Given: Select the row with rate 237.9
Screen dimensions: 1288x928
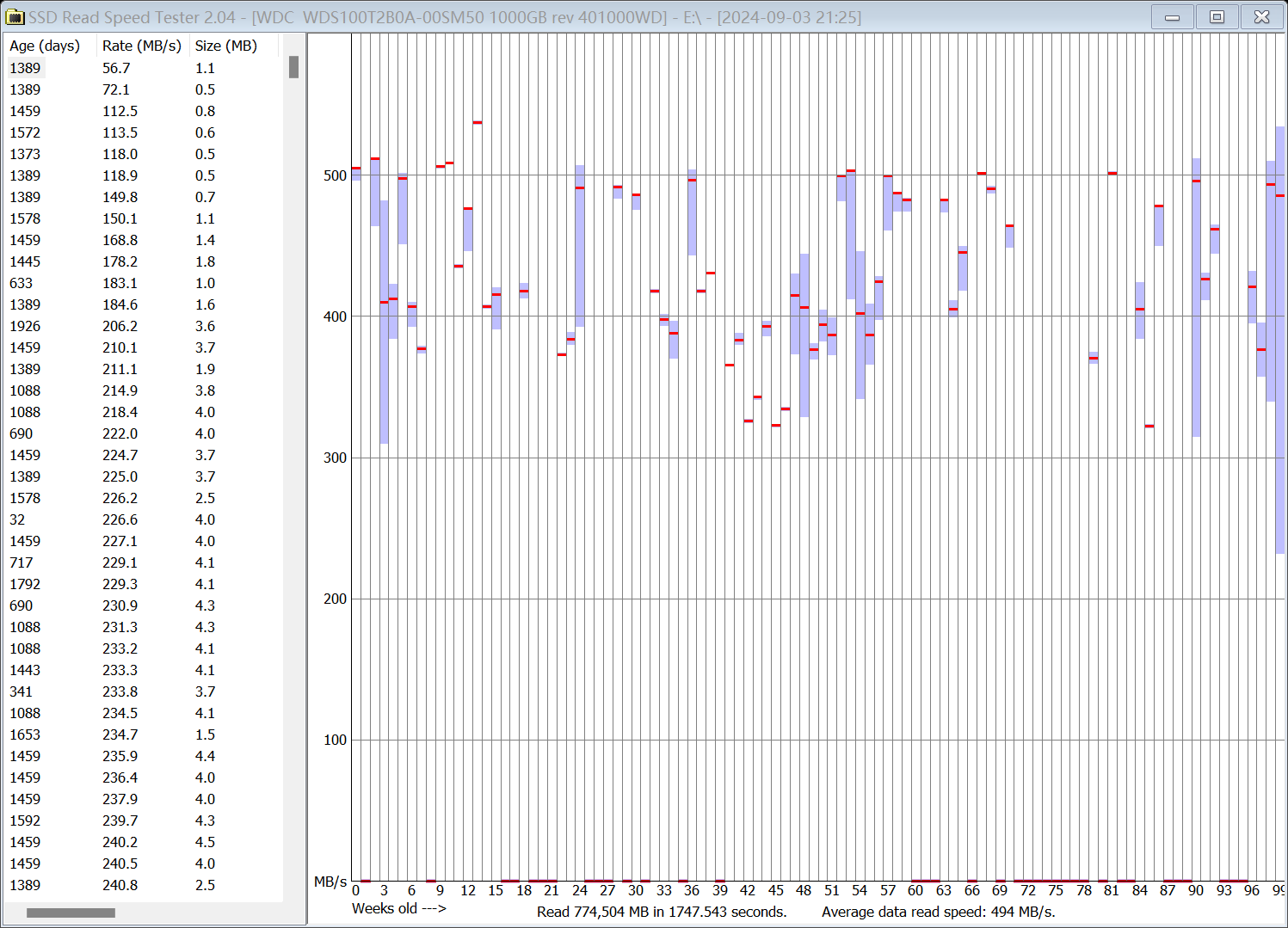Looking at the screenshot, I should (143, 799).
